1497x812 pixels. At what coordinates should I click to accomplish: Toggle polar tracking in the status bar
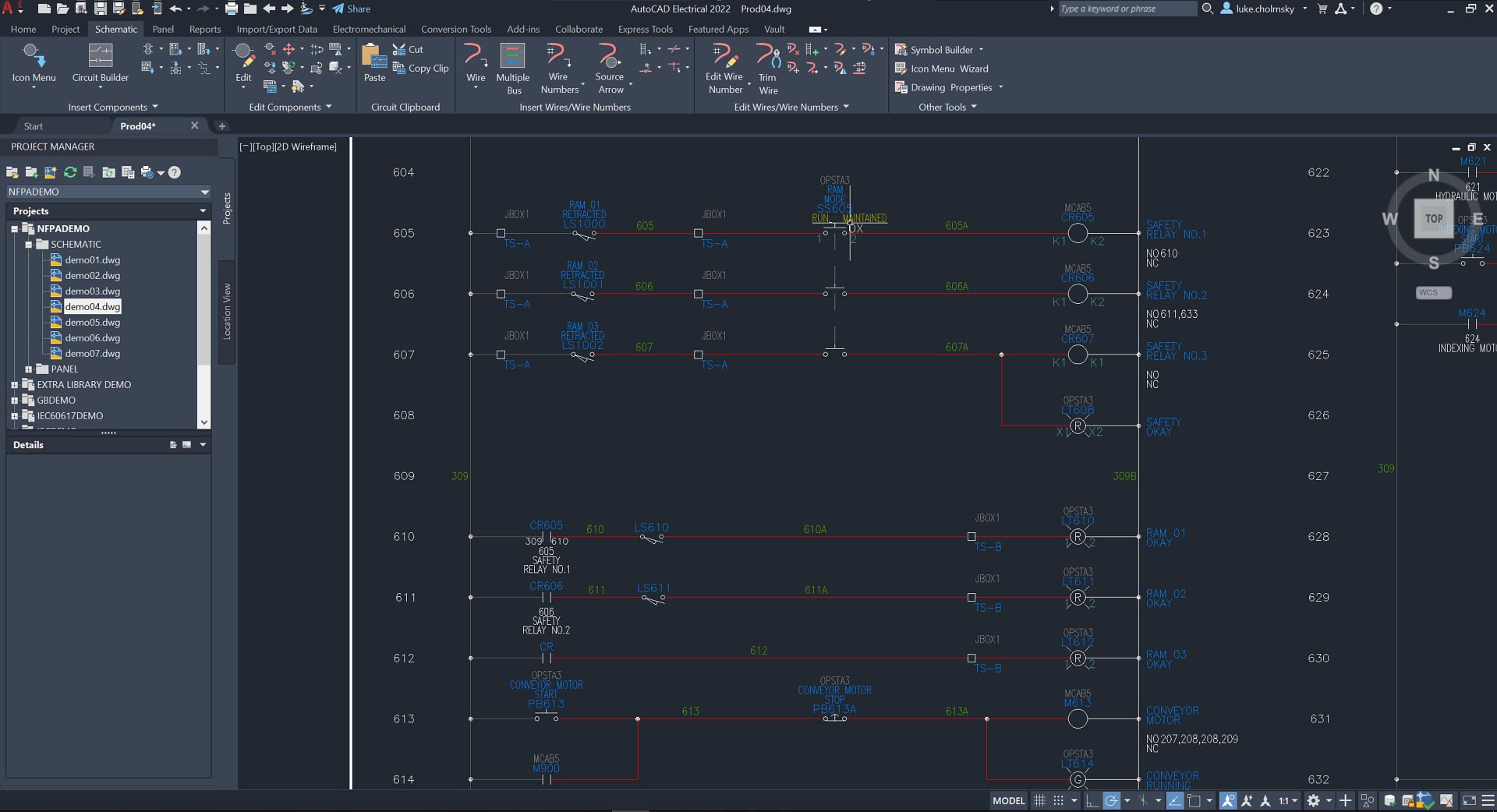(x=1112, y=800)
